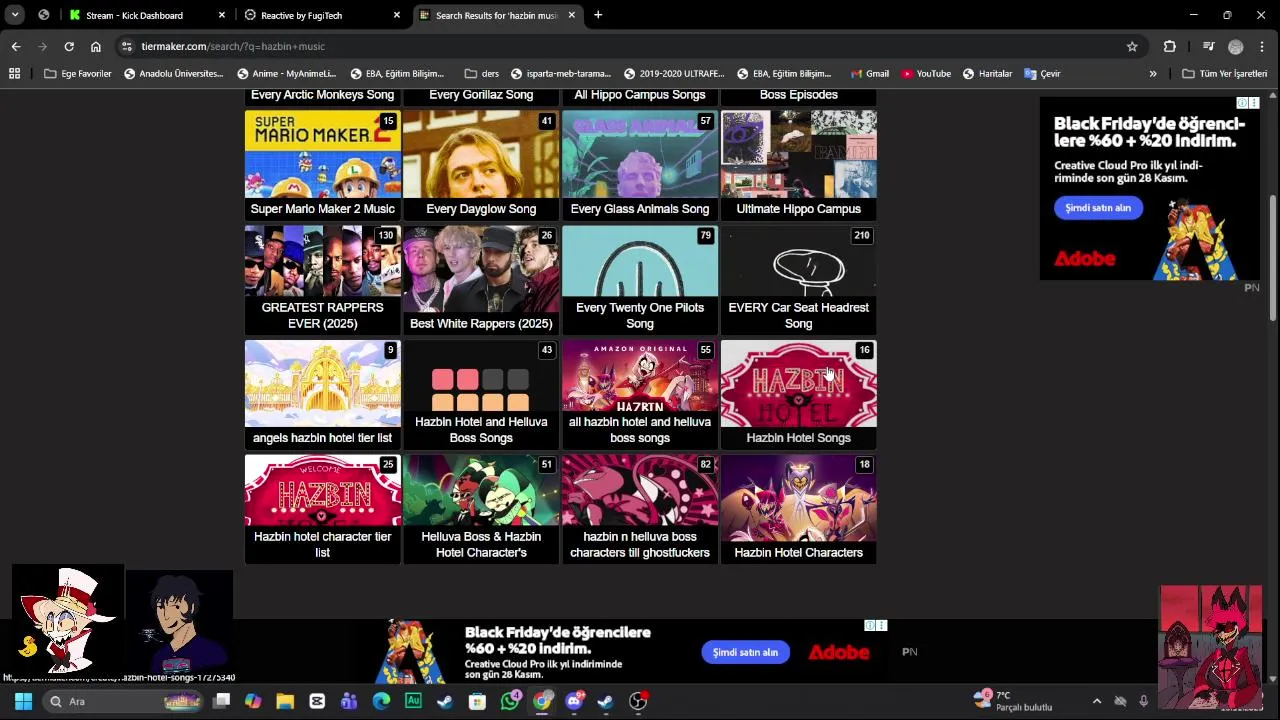Viewport: 1280px width, 720px height.
Task: Open the Çevir bookmark
Action: pyautogui.click(x=1042, y=73)
